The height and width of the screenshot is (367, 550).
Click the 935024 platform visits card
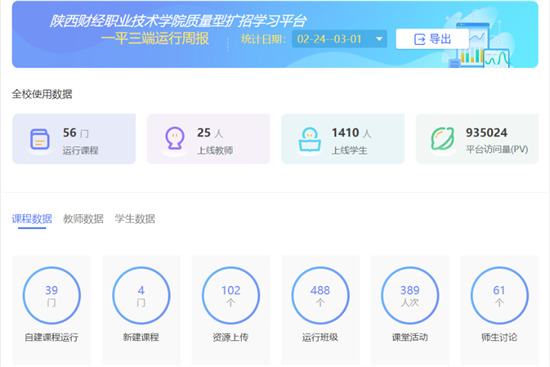pyautogui.click(x=477, y=139)
